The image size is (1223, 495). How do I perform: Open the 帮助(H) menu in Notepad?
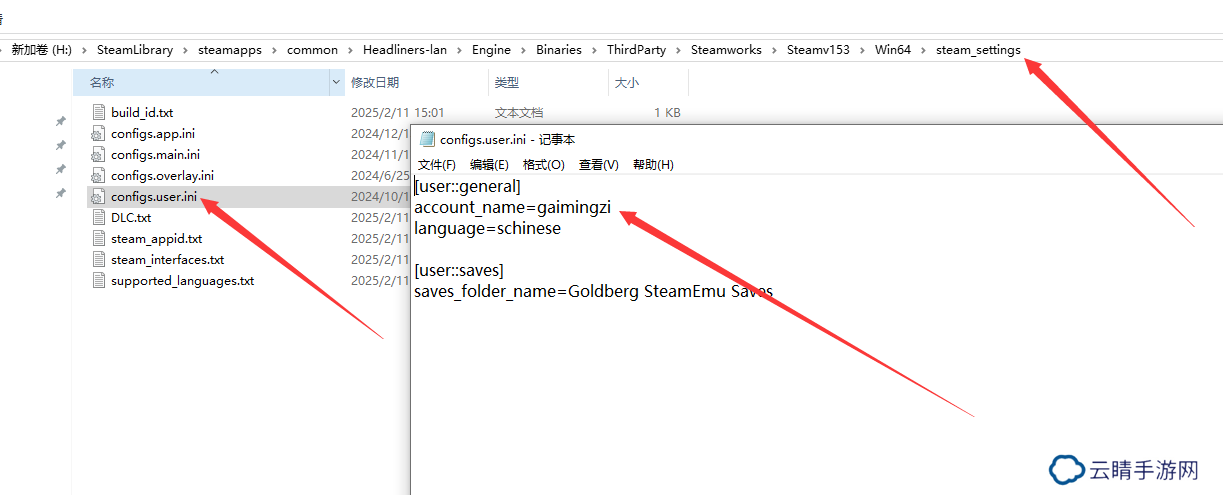[x=654, y=164]
